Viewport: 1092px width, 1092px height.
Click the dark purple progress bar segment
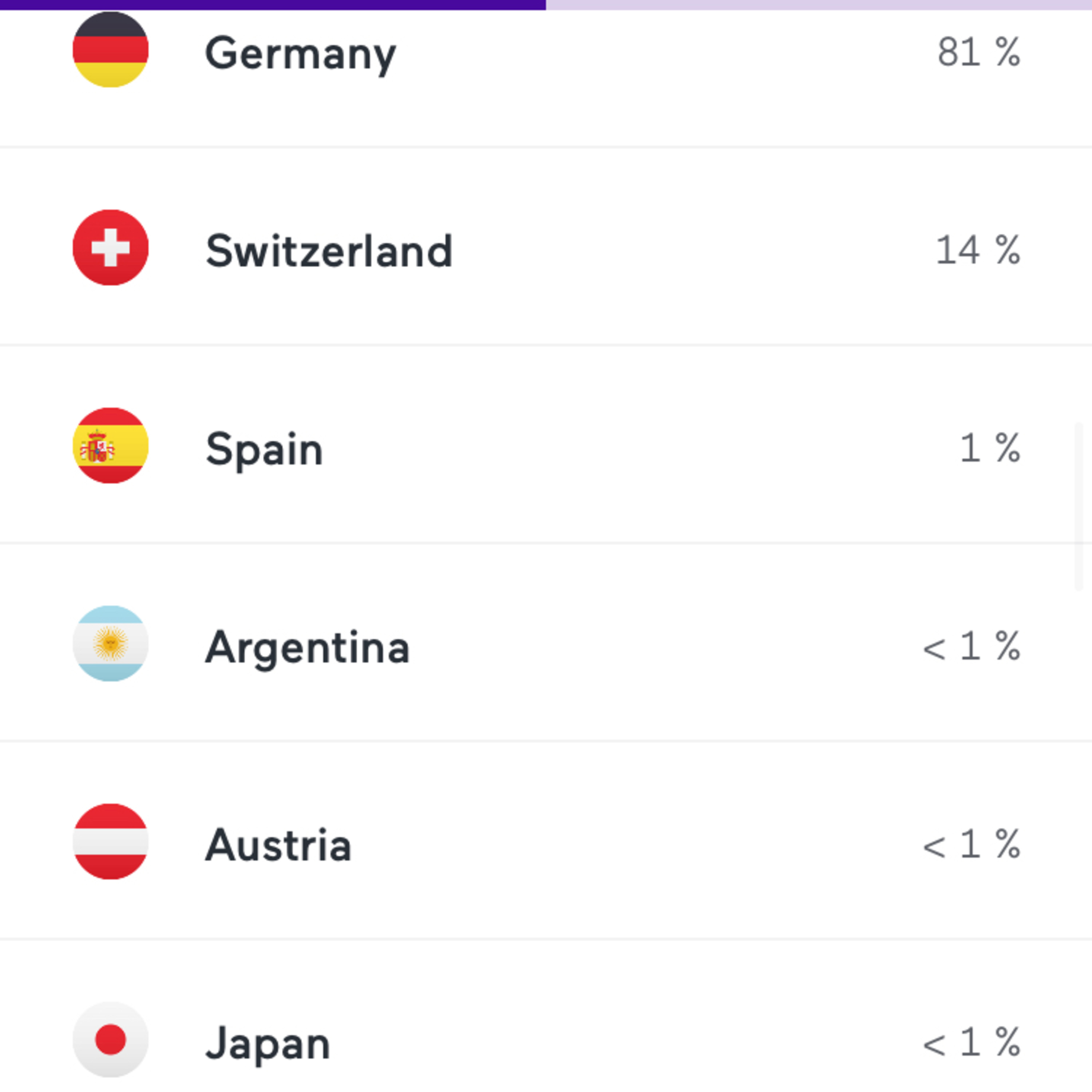[x=273, y=4]
